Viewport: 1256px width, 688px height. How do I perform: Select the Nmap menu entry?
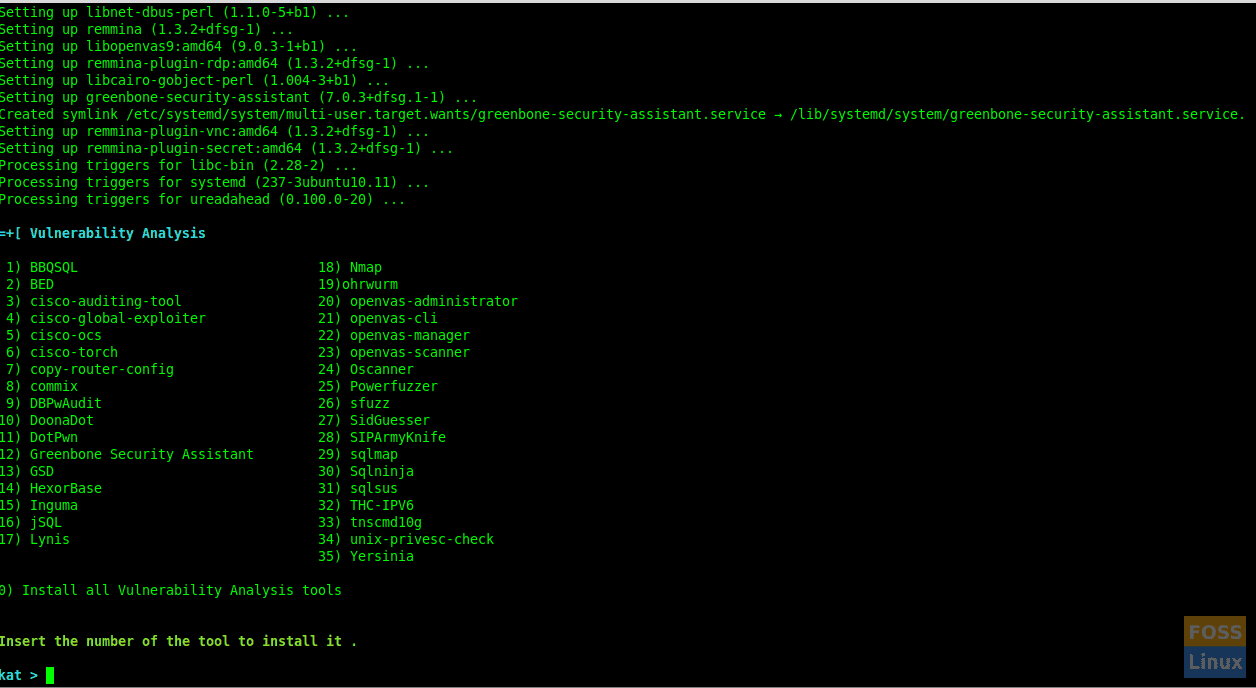pos(365,267)
